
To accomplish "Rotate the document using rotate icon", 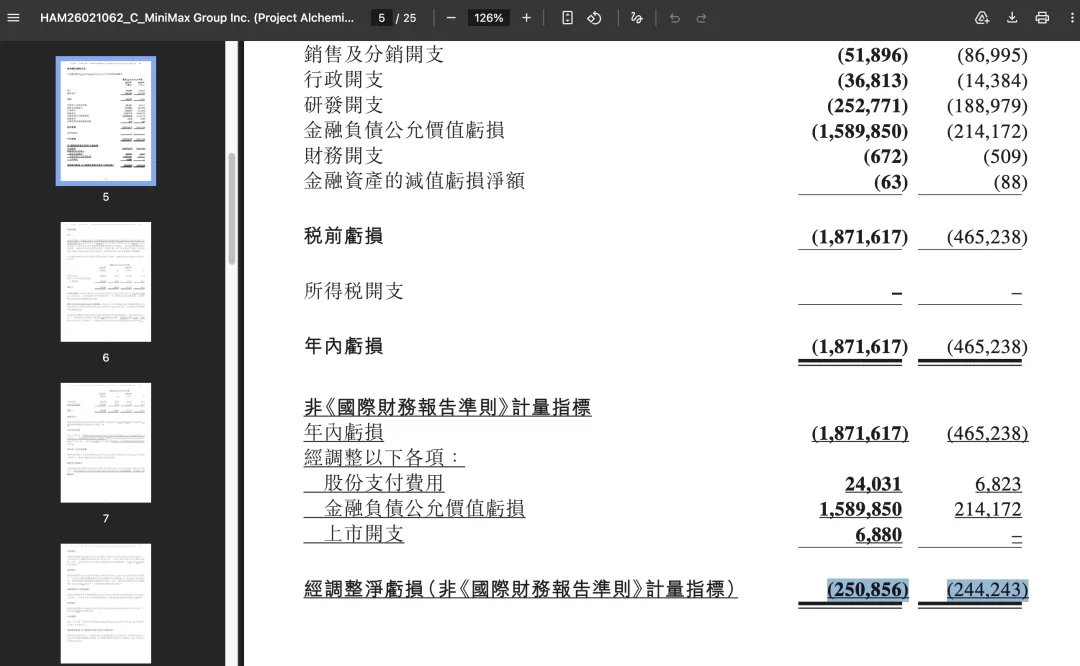I will (x=595, y=17).
